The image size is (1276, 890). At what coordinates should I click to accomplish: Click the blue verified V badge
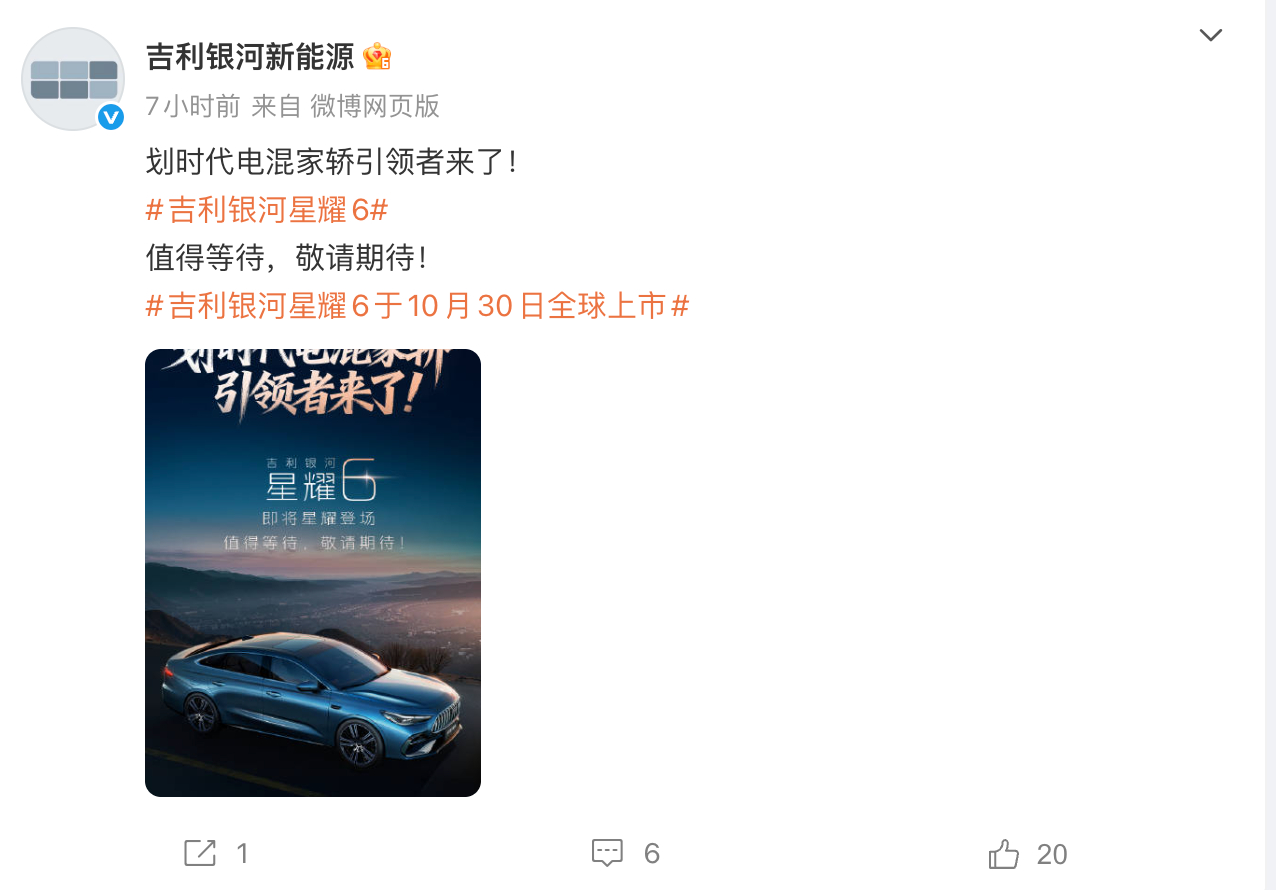pos(111,117)
